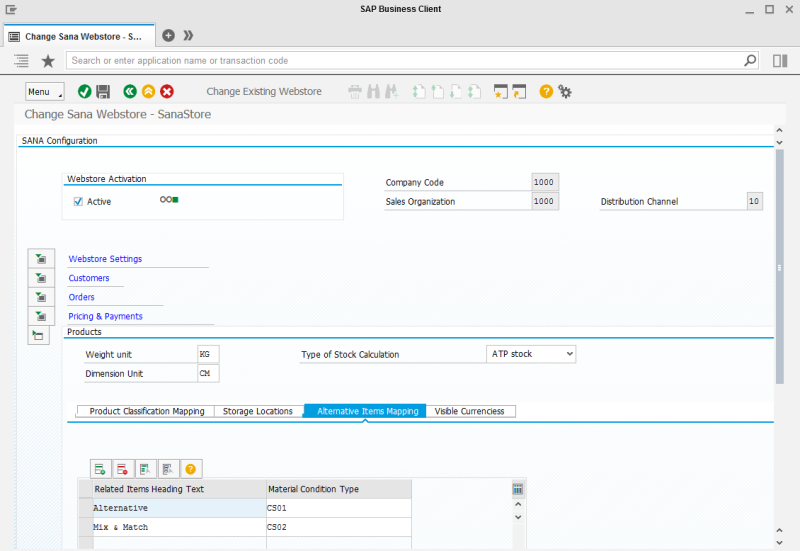Click the Insert Row icon above the table
Image resolution: width=800 pixels, height=551 pixels.
pyautogui.click(x=100, y=469)
